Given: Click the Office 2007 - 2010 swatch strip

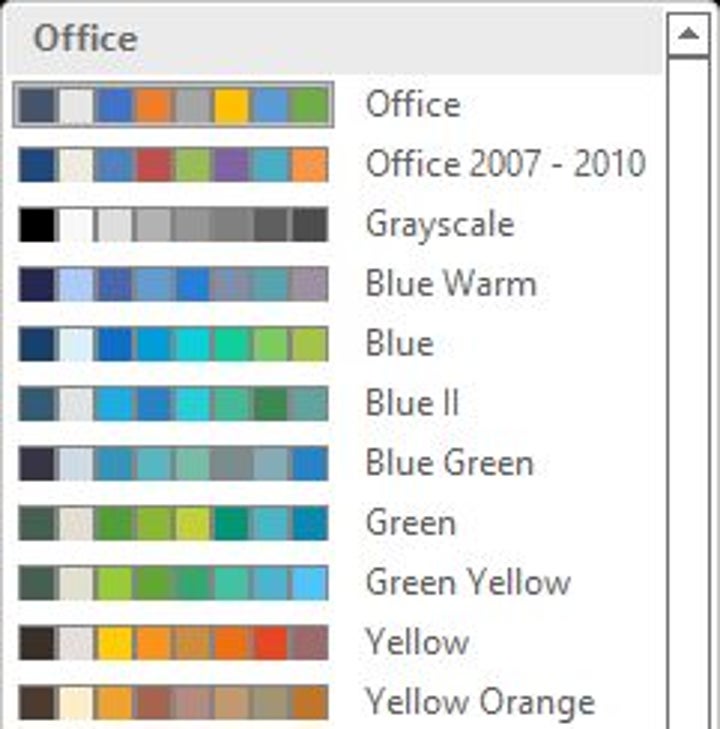Looking at the screenshot, I should click(173, 165).
